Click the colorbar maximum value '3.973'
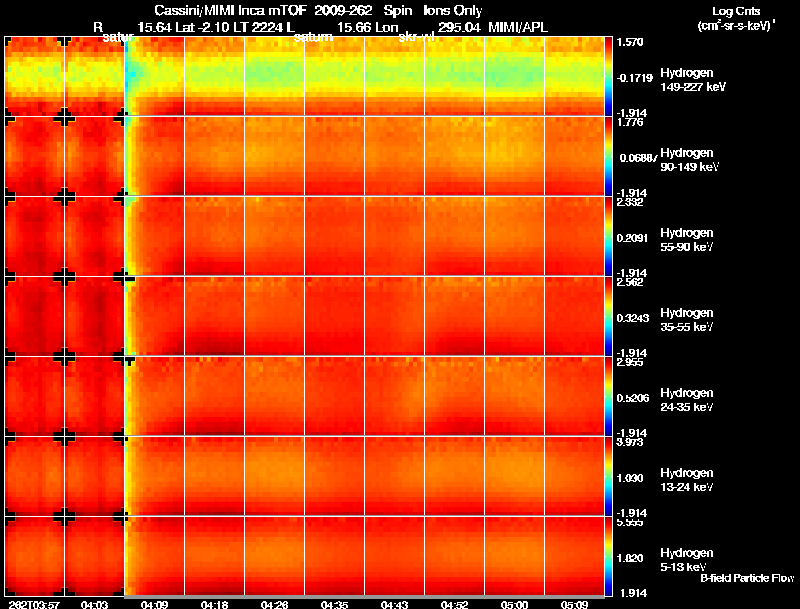800x609 pixels. point(631,442)
